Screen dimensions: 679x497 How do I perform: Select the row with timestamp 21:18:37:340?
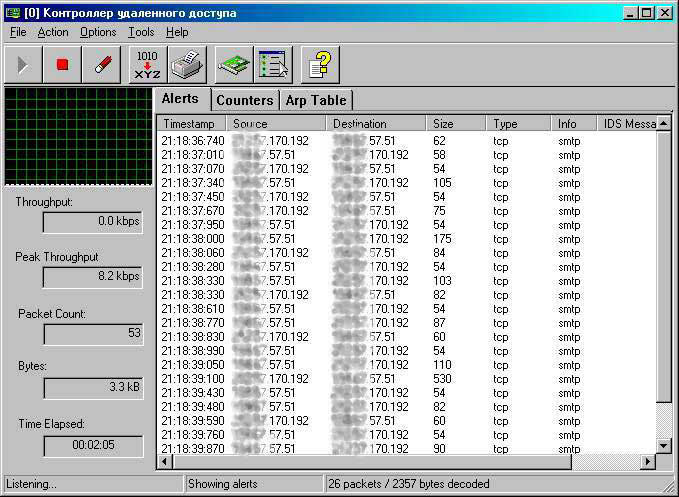pos(407,183)
